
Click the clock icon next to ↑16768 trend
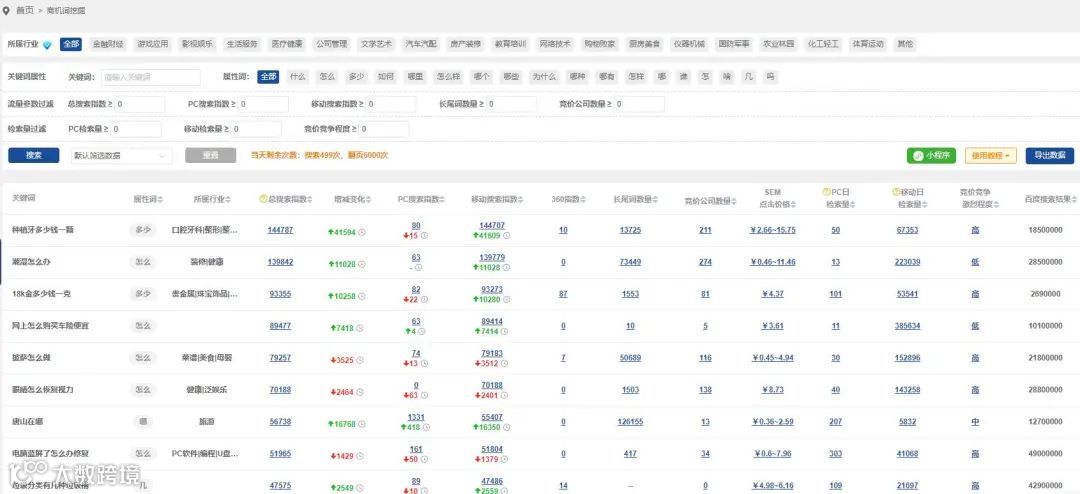[362, 424]
